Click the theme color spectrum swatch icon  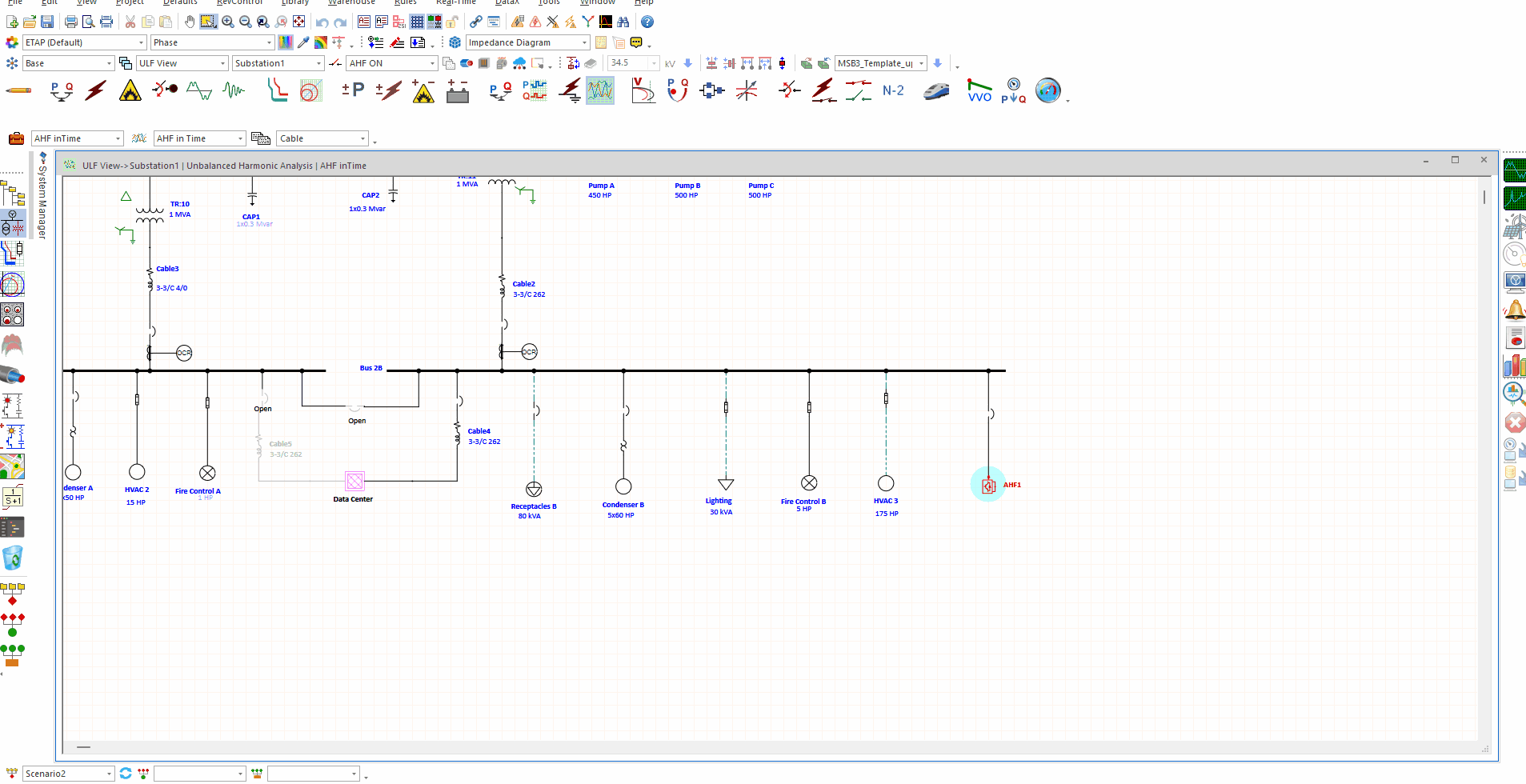(x=286, y=42)
